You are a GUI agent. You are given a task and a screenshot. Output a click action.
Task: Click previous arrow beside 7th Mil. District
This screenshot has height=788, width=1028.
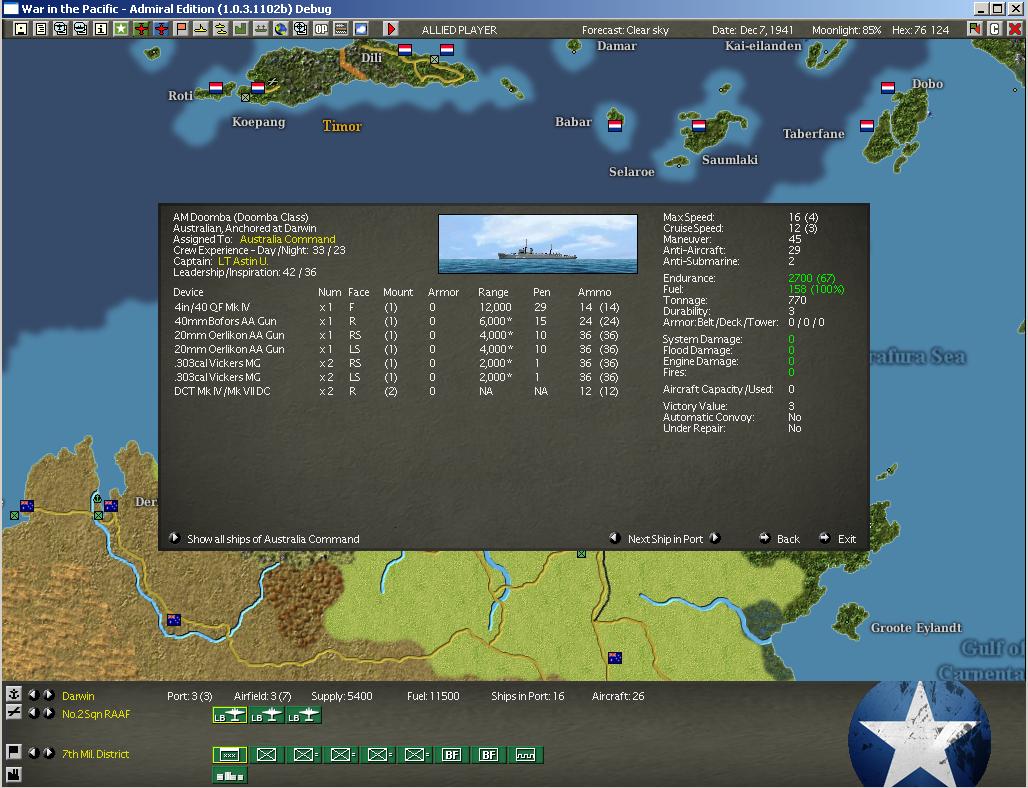[33, 753]
